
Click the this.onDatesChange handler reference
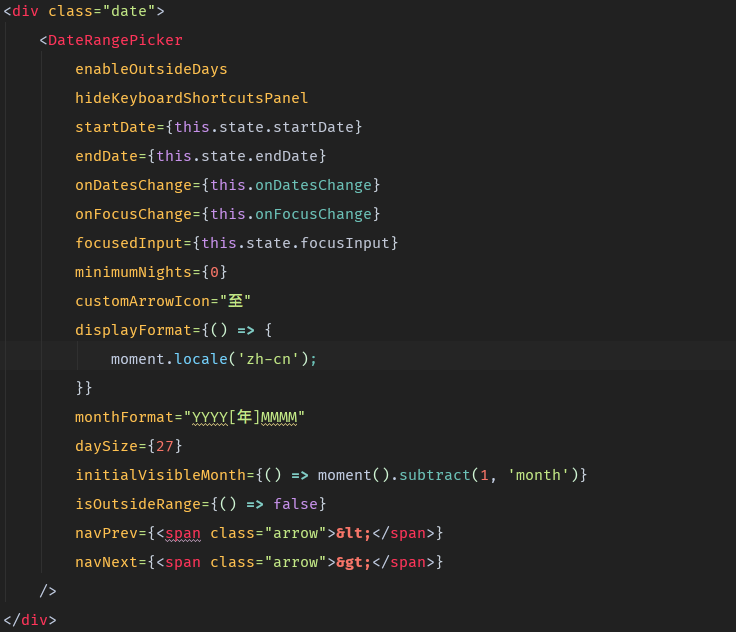tap(291, 185)
